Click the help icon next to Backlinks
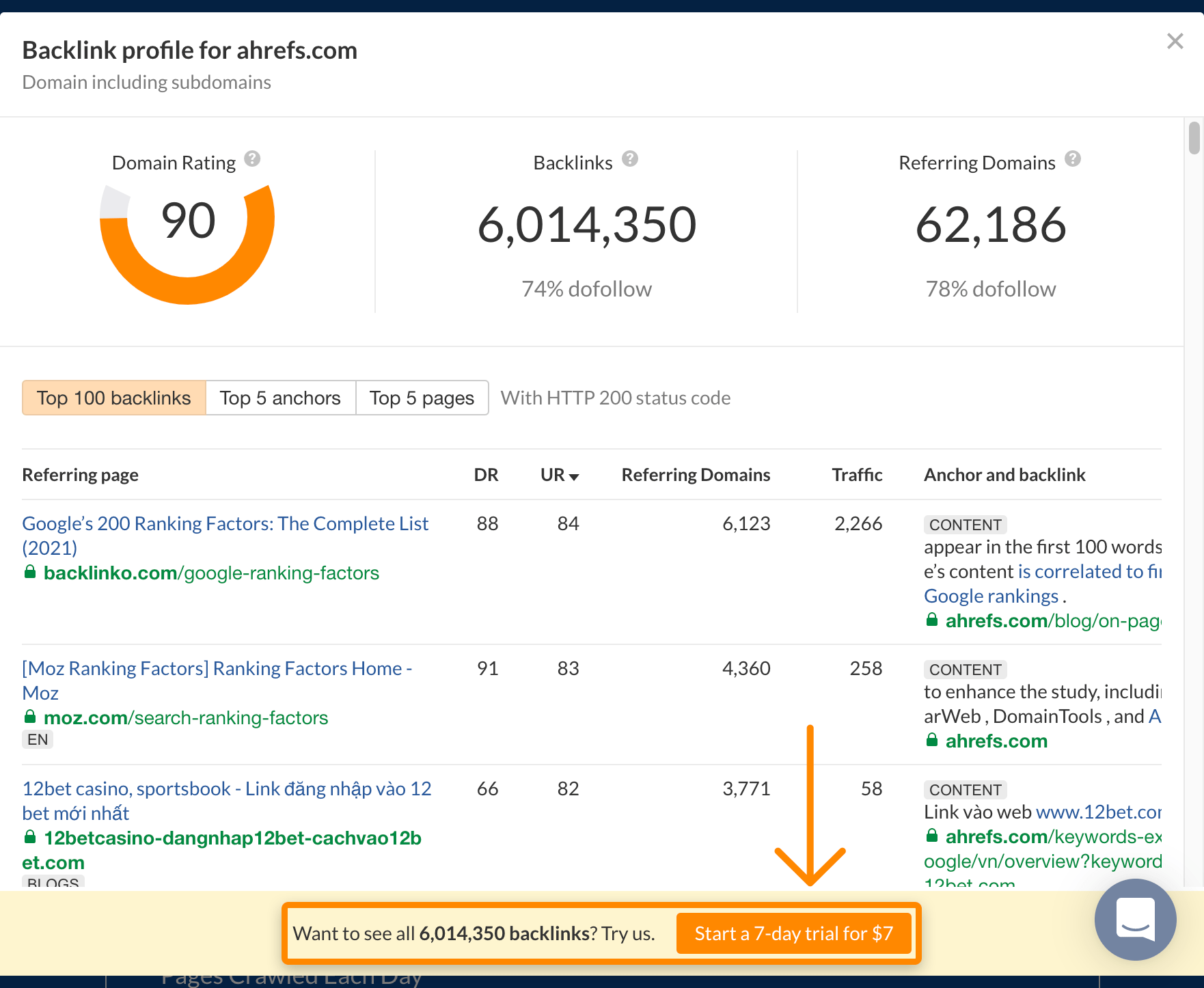Screen dimensions: 1204x988 (629, 159)
